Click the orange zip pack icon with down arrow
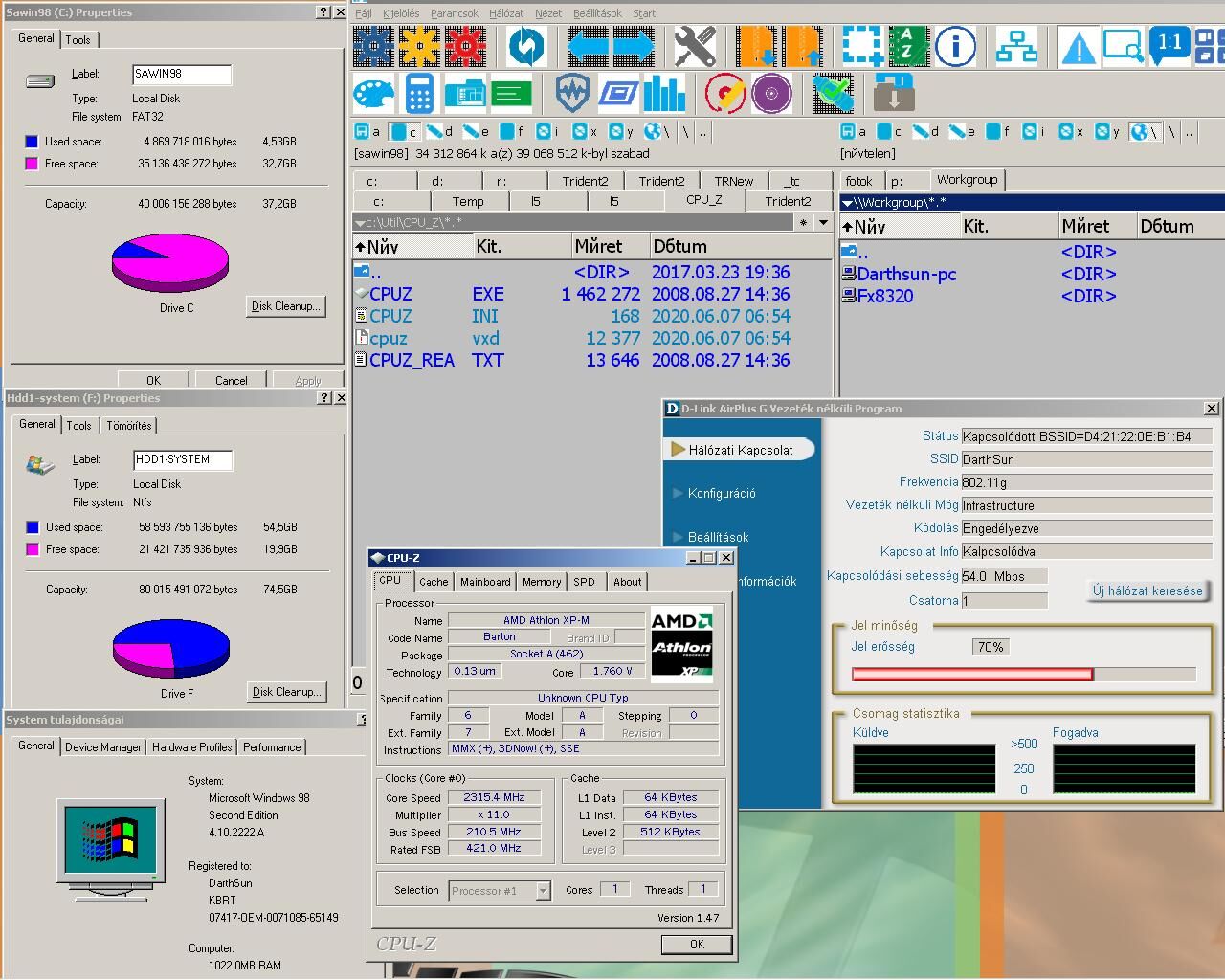1225x980 pixels. (756, 46)
